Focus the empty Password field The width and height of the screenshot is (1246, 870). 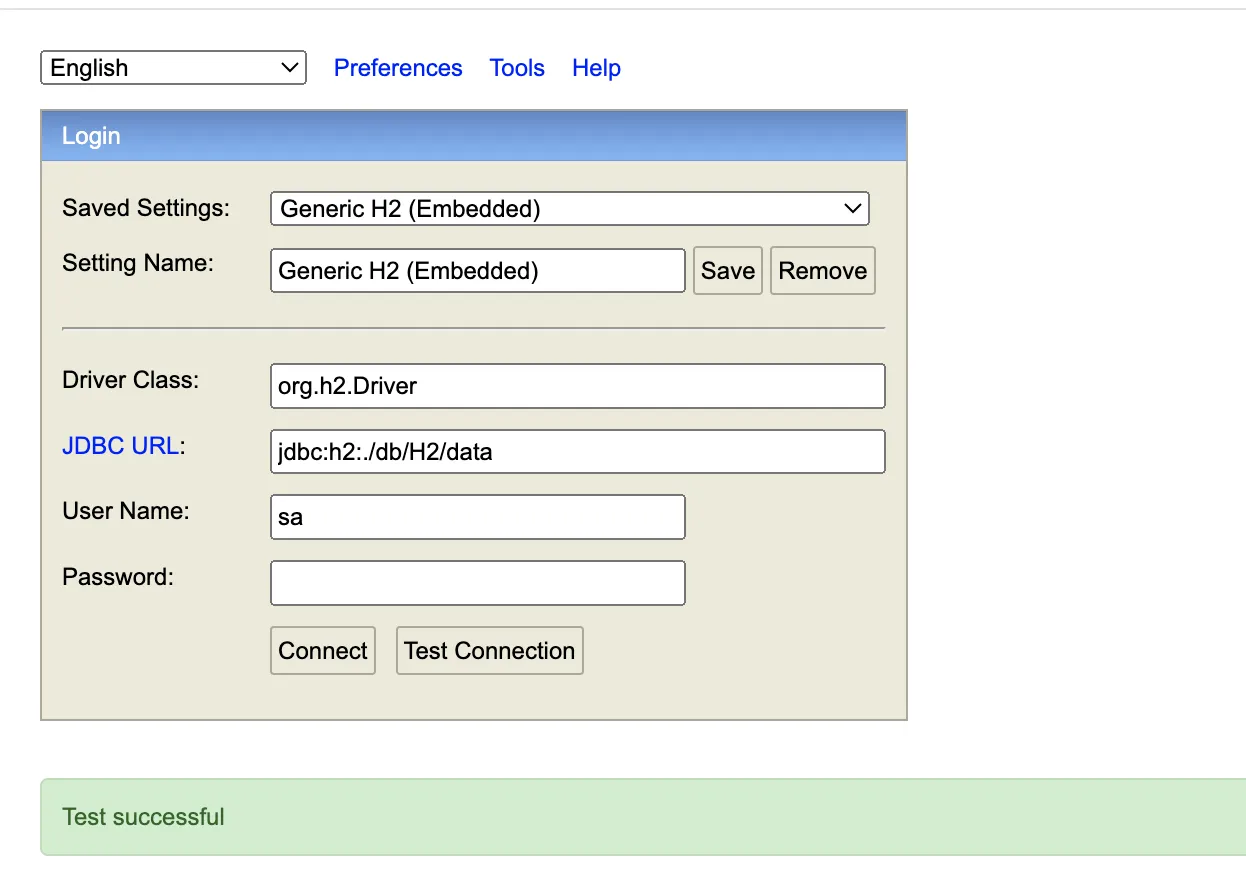[x=477, y=583]
